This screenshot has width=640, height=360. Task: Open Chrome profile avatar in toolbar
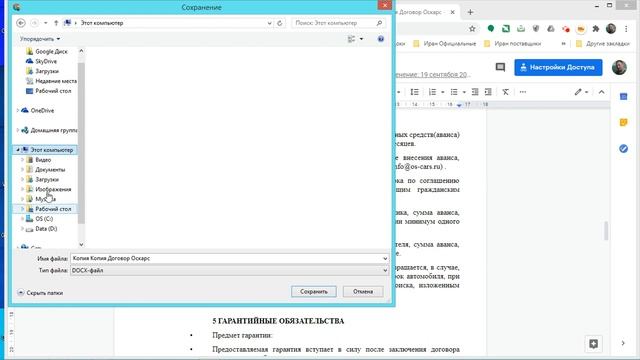pos(611,29)
